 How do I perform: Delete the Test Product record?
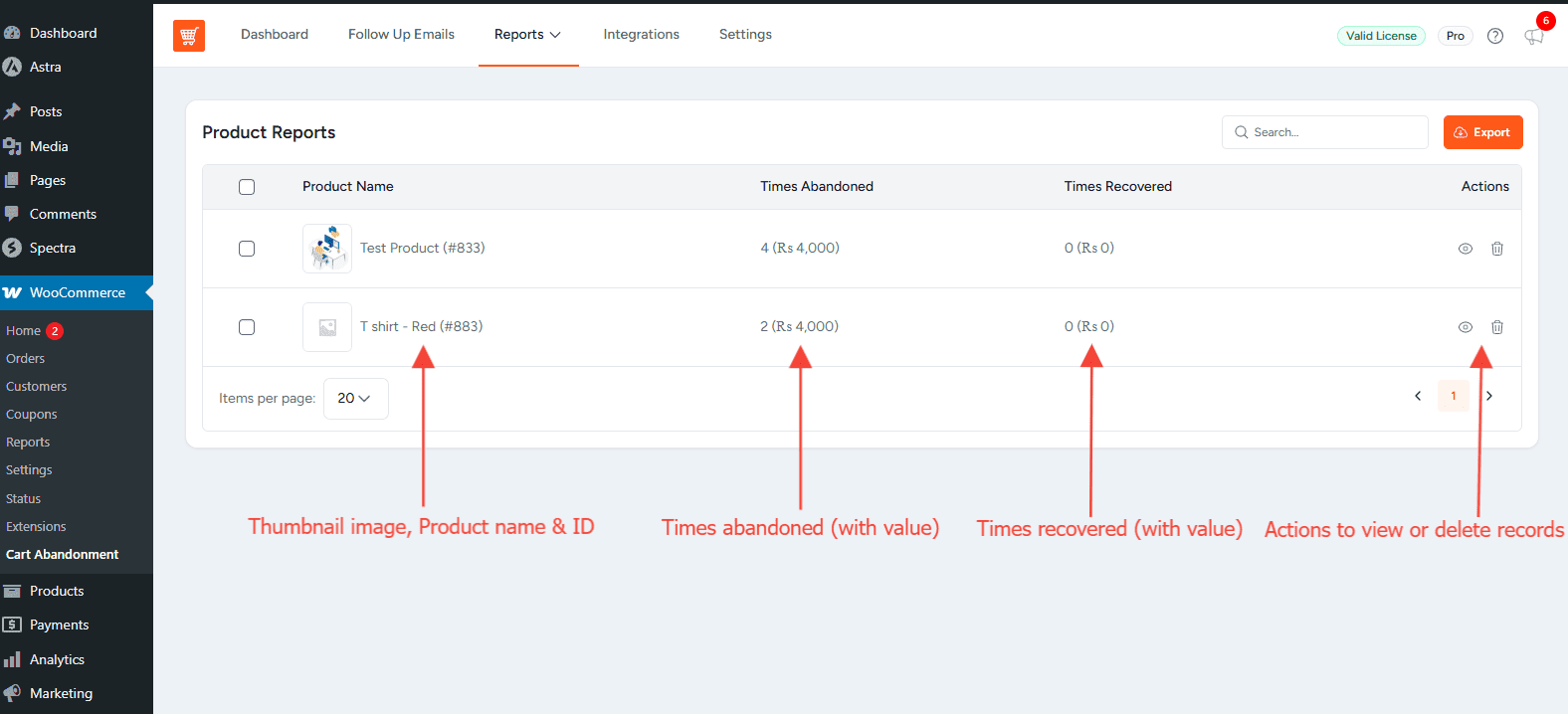tap(1496, 249)
